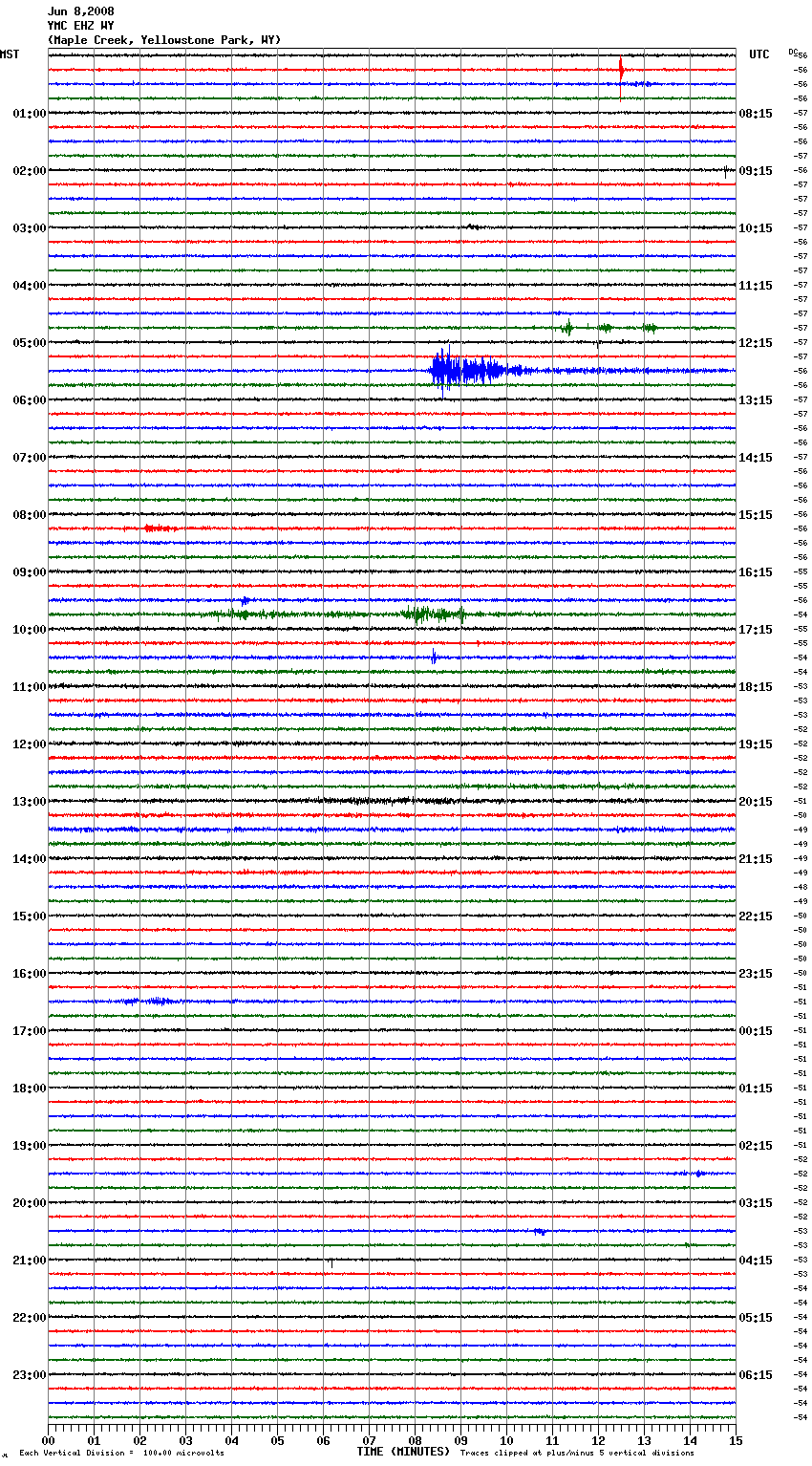Click minute tick '05' on bottom axis
Image resolution: width=812 pixels, height=1466 pixels.
[277, 1440]
